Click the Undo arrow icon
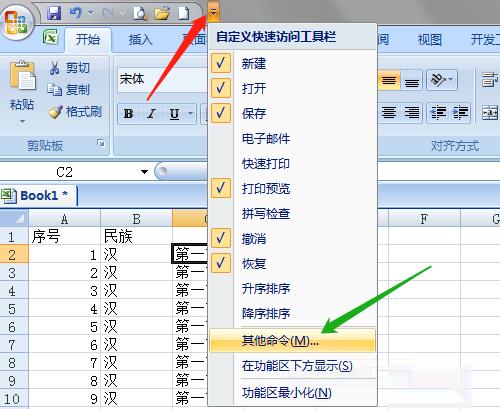 [76, 13]
